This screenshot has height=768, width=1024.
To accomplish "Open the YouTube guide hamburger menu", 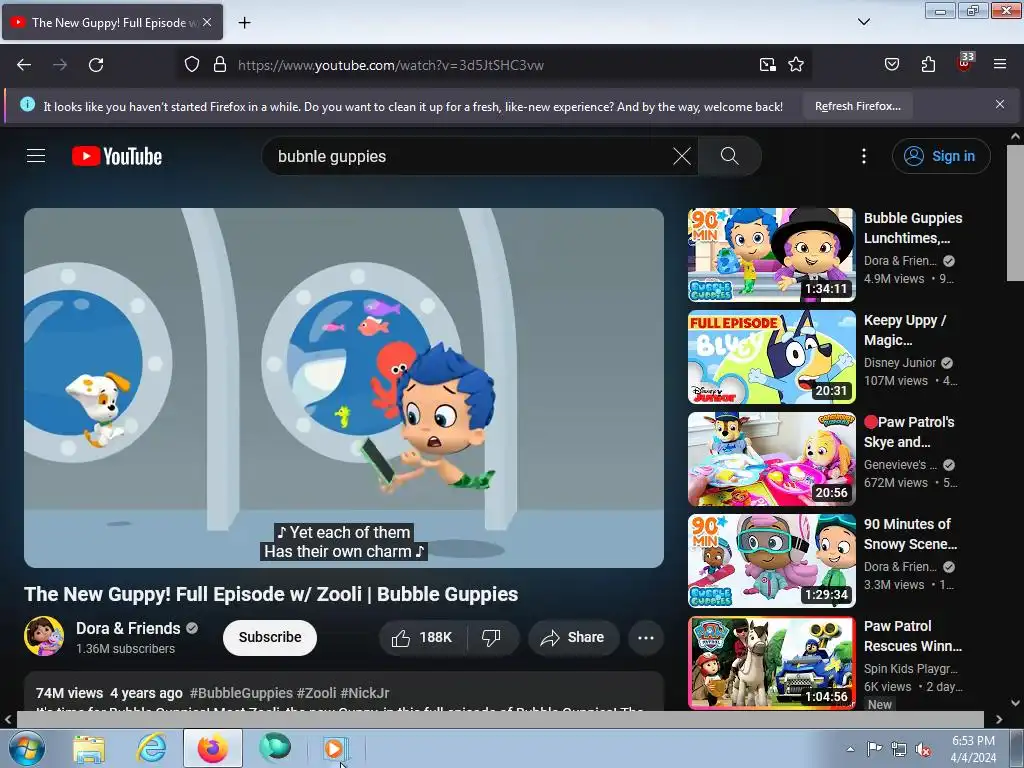I will click(36, 156).
